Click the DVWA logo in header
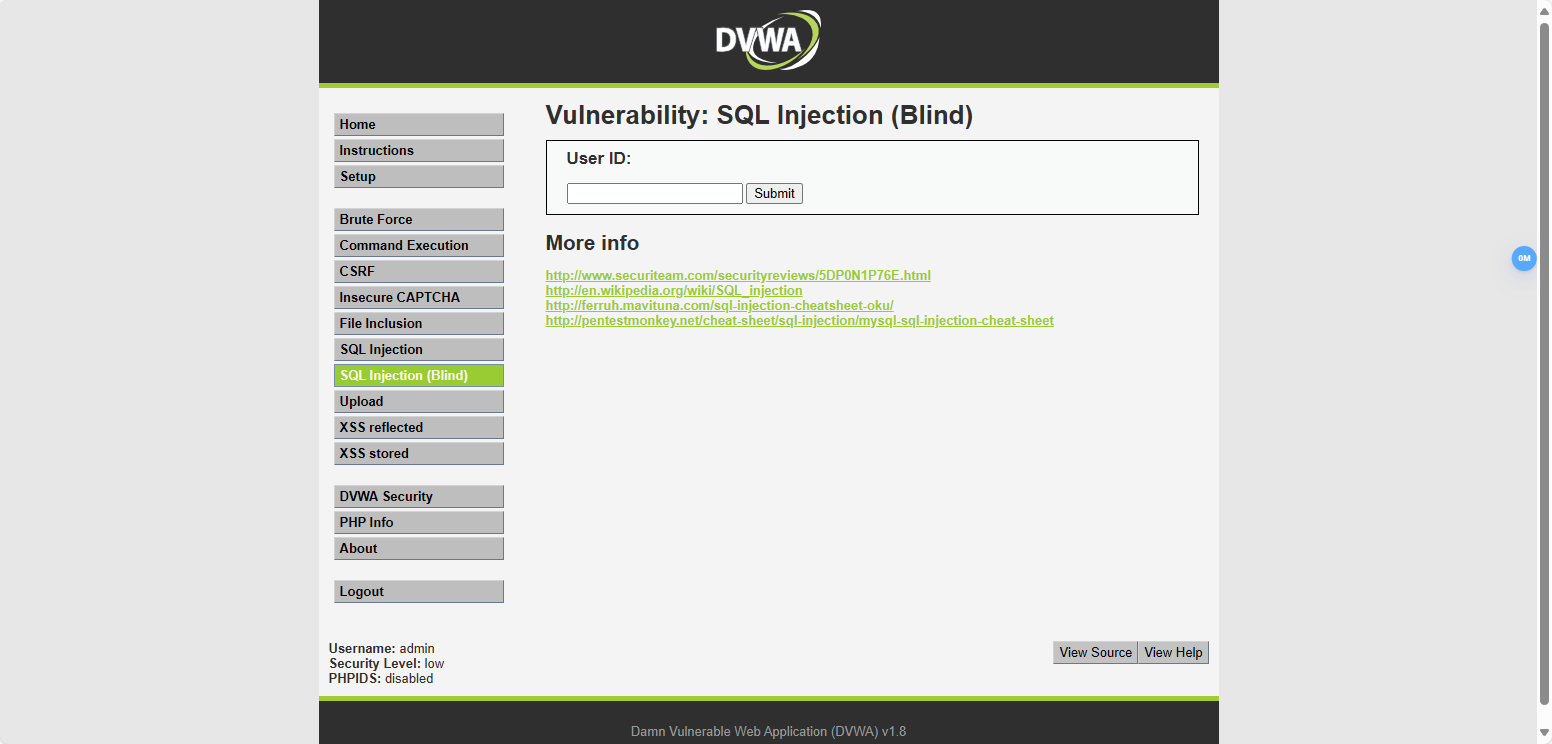This screenshot has width=1552, height=744. click(768, 41)
